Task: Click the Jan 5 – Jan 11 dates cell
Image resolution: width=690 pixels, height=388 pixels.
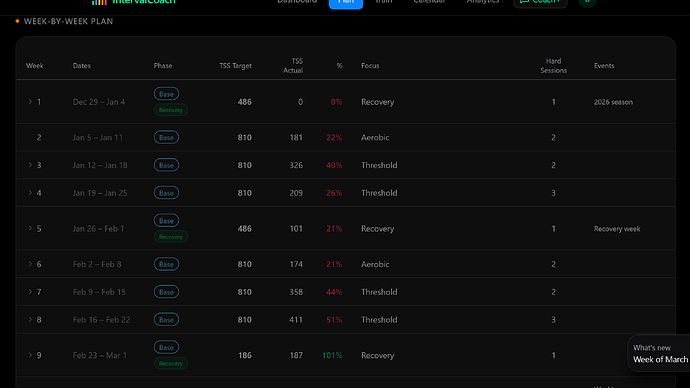Action: 98,137
